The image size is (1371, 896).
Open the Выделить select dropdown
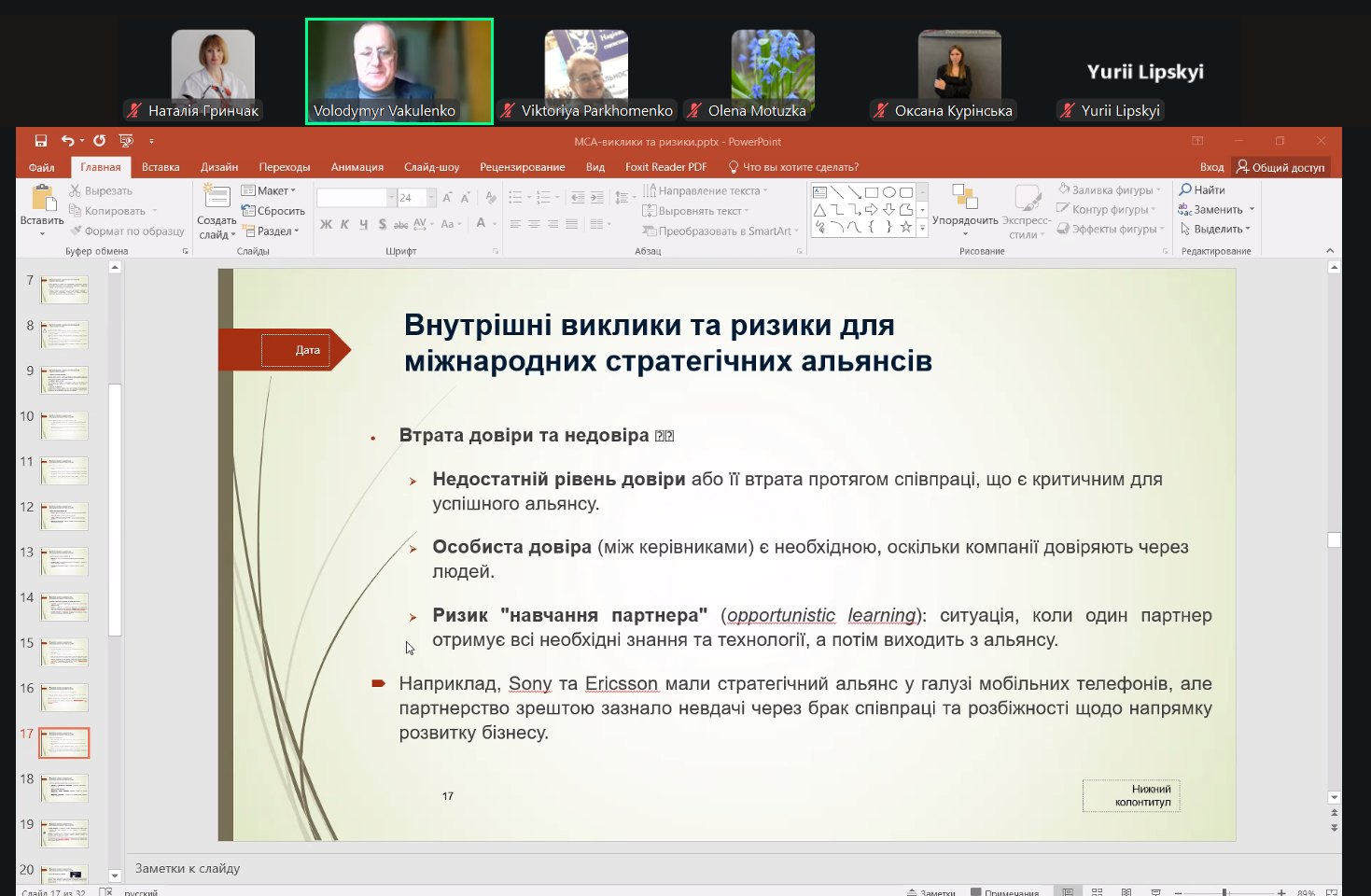(x=1216, y=229)
